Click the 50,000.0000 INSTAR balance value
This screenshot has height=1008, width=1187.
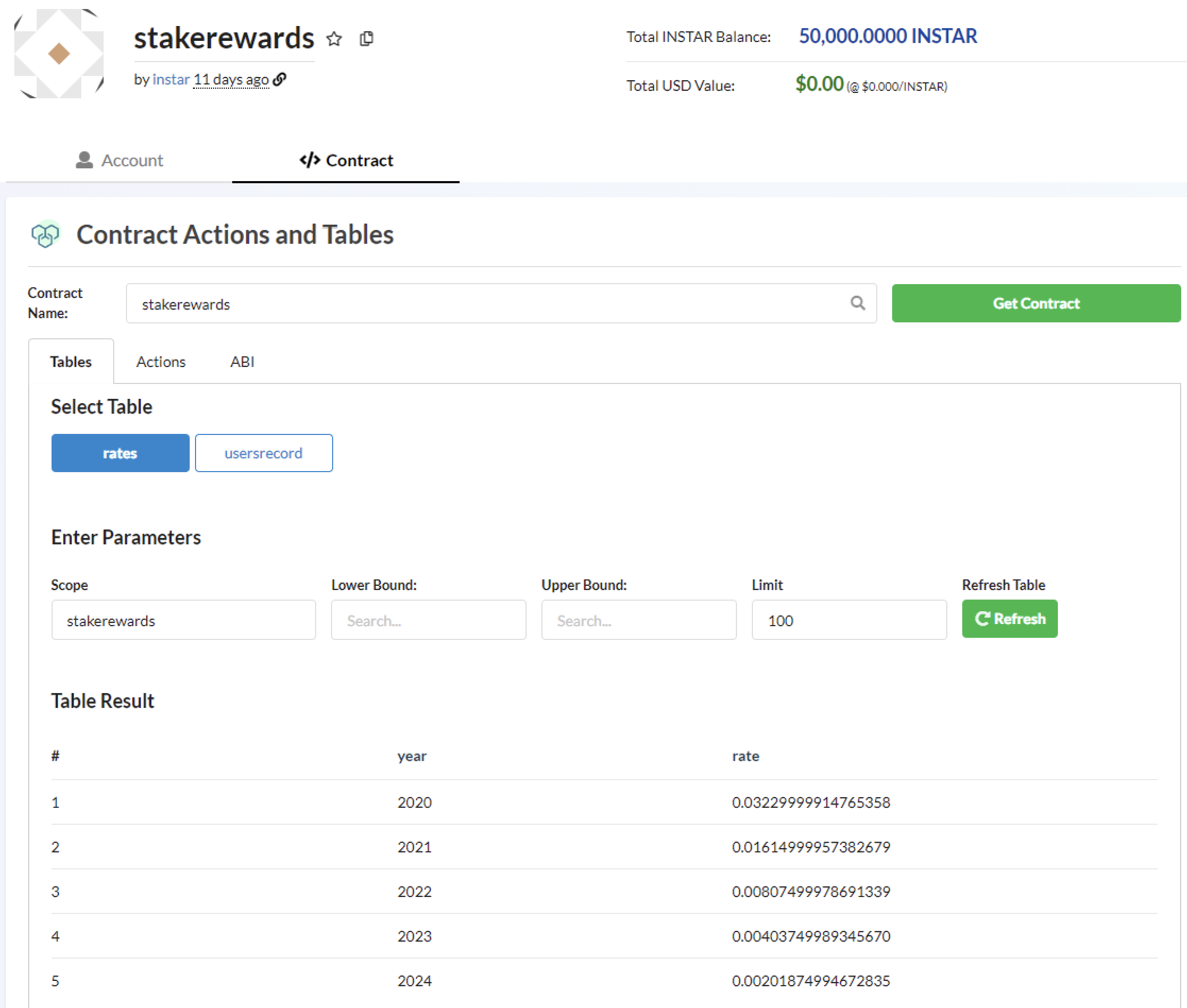[x=887, y=36]
